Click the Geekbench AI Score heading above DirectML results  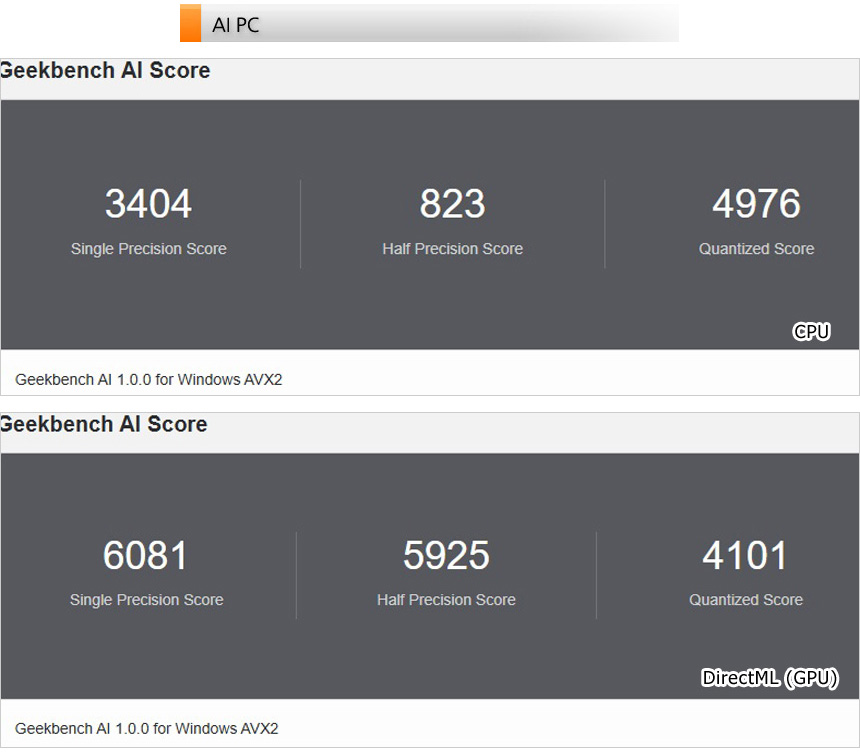[104, 424]
